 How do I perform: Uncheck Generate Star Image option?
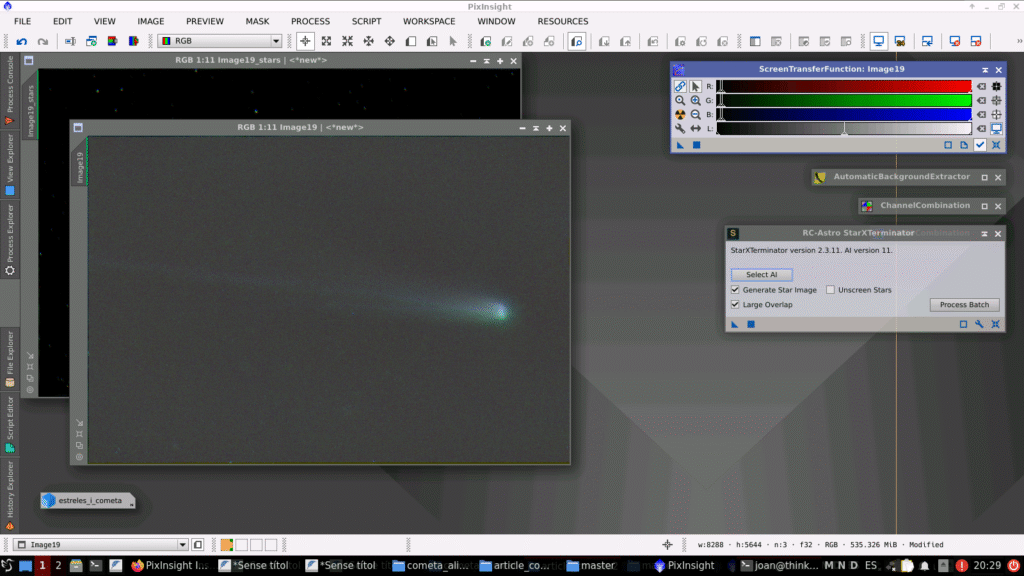pos(736,290)
